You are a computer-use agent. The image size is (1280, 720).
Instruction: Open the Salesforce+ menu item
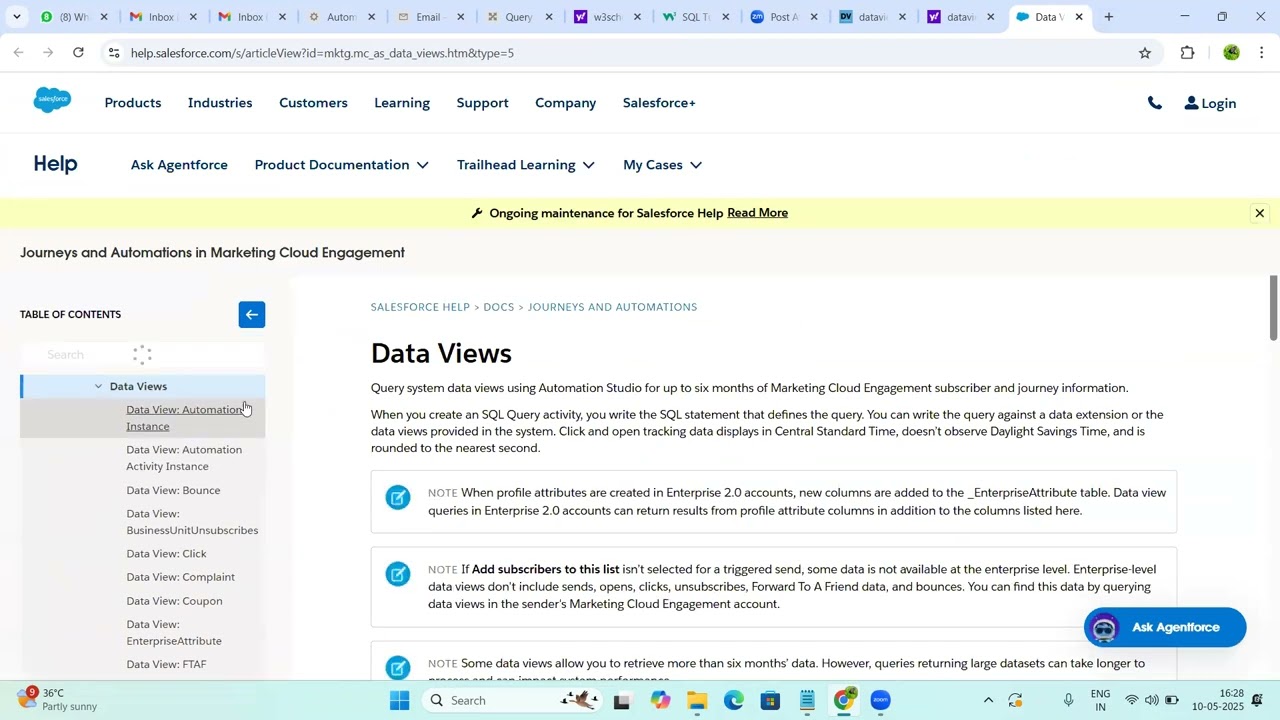(x=659, y=103)
